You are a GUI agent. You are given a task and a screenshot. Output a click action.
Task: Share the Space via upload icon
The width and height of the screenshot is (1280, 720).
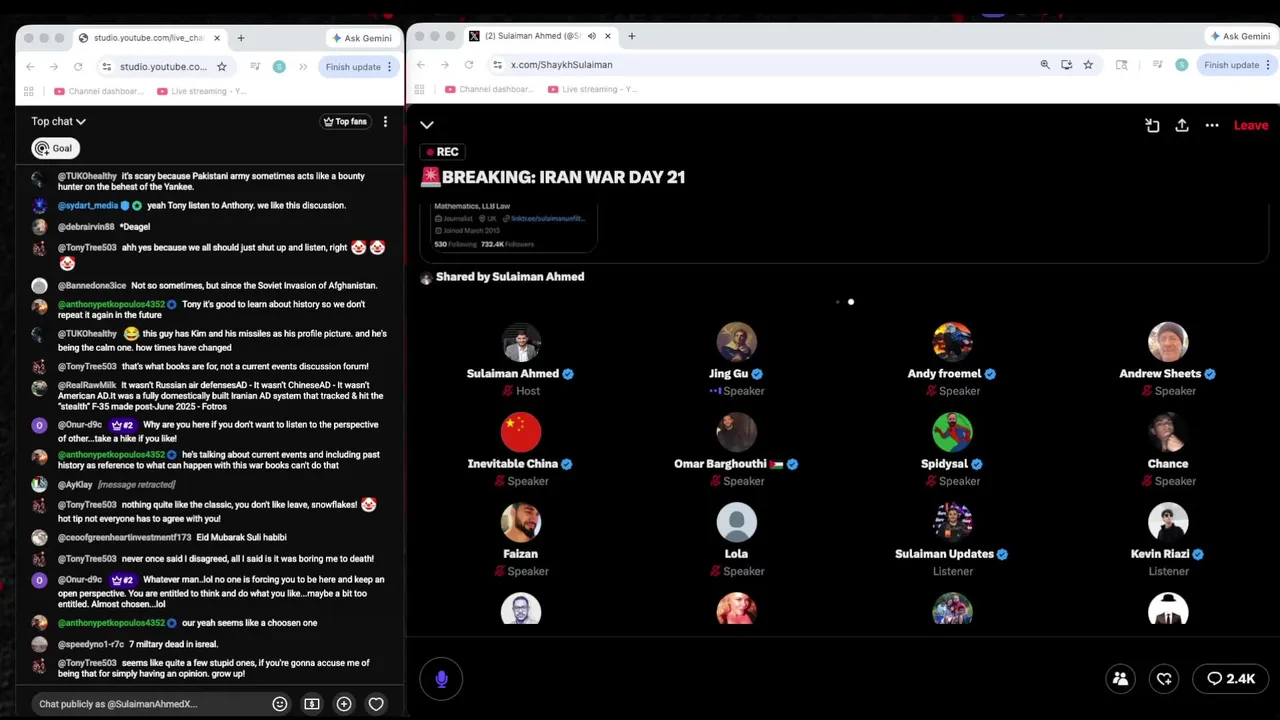[1182, 125]
